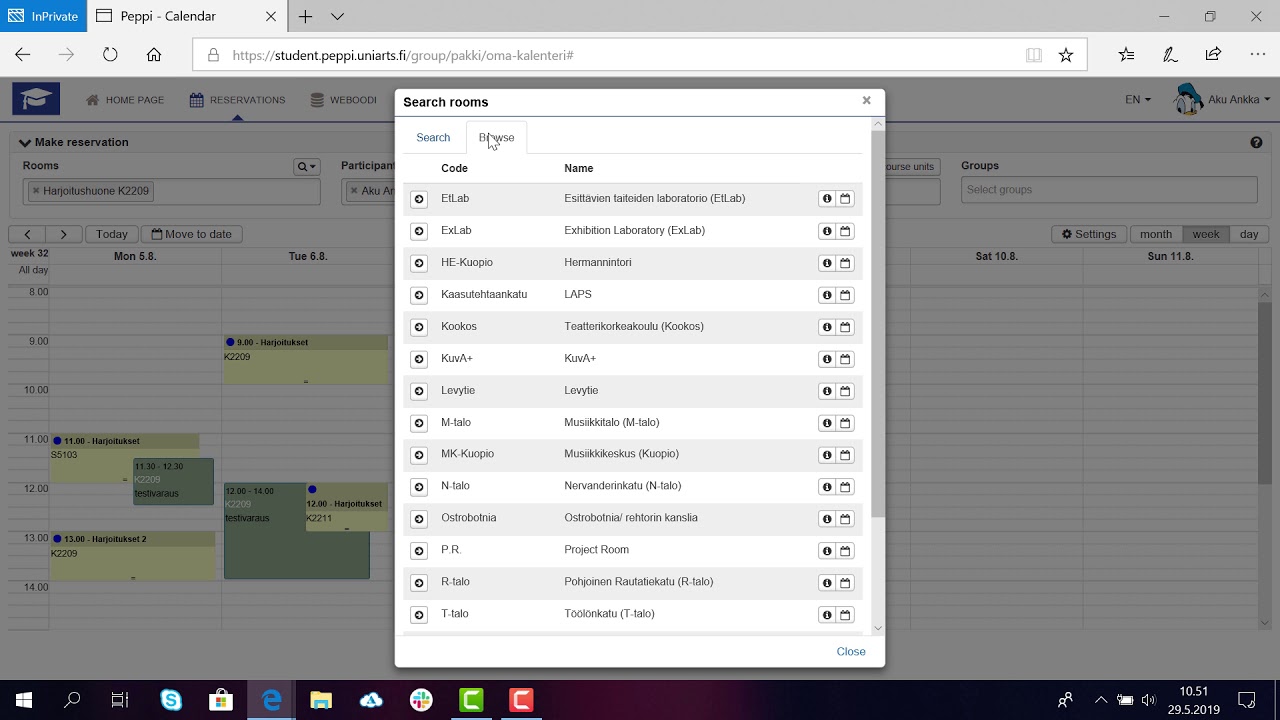Open File Explorer from the taskbar
The width and height of the screenshot is (1280, 720).
coord(321,700)
